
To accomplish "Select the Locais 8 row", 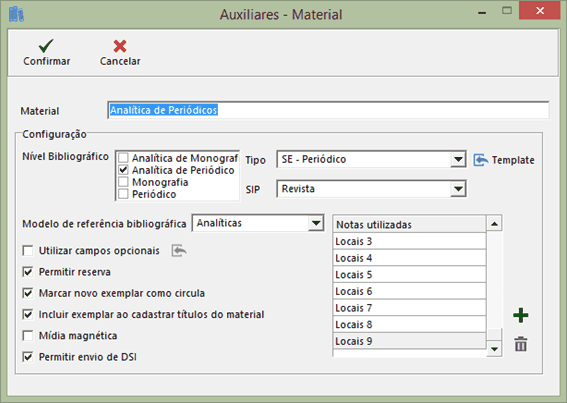I will tap(409, 324).
